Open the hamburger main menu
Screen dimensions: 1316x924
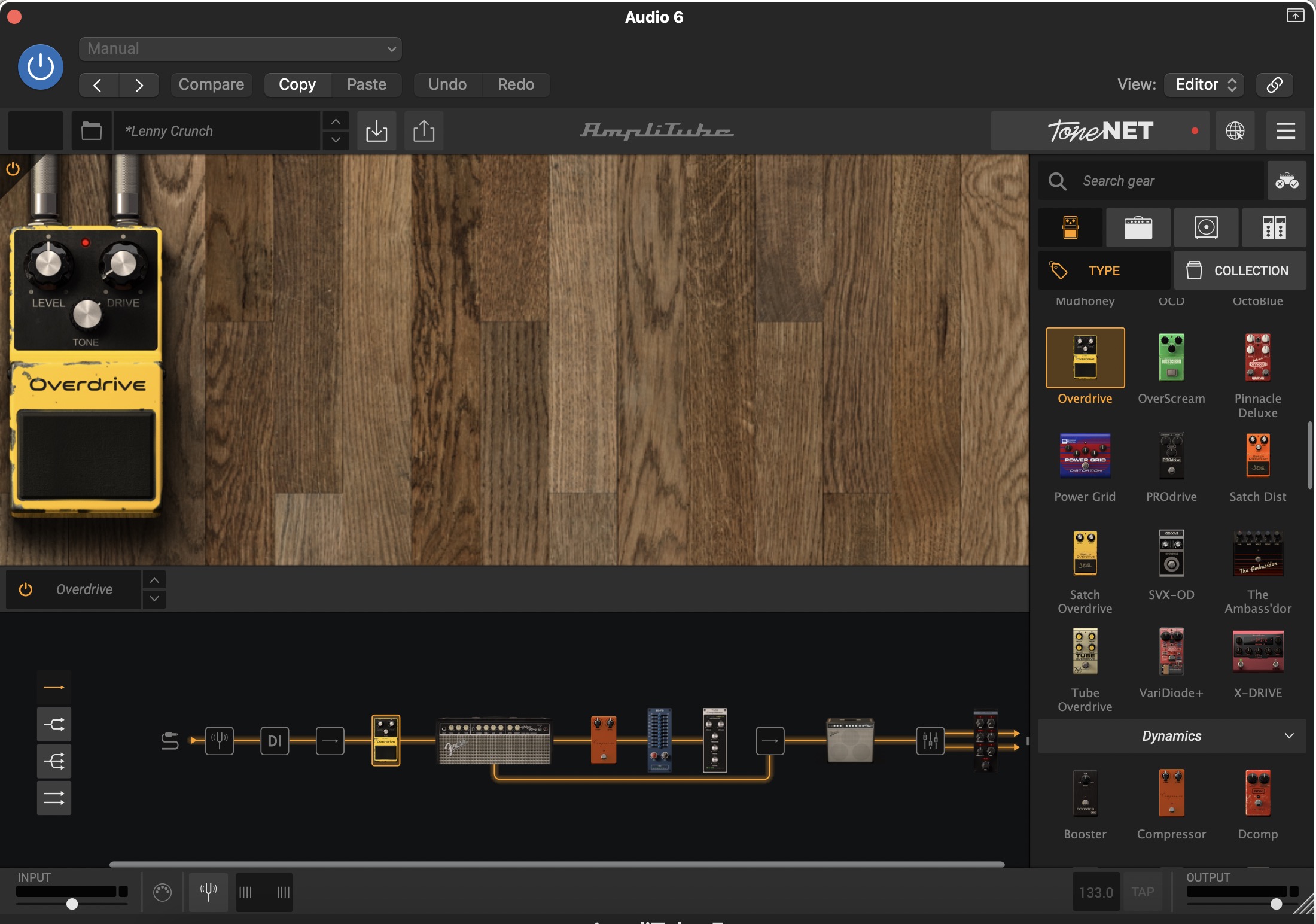[x=1285, y=130]
